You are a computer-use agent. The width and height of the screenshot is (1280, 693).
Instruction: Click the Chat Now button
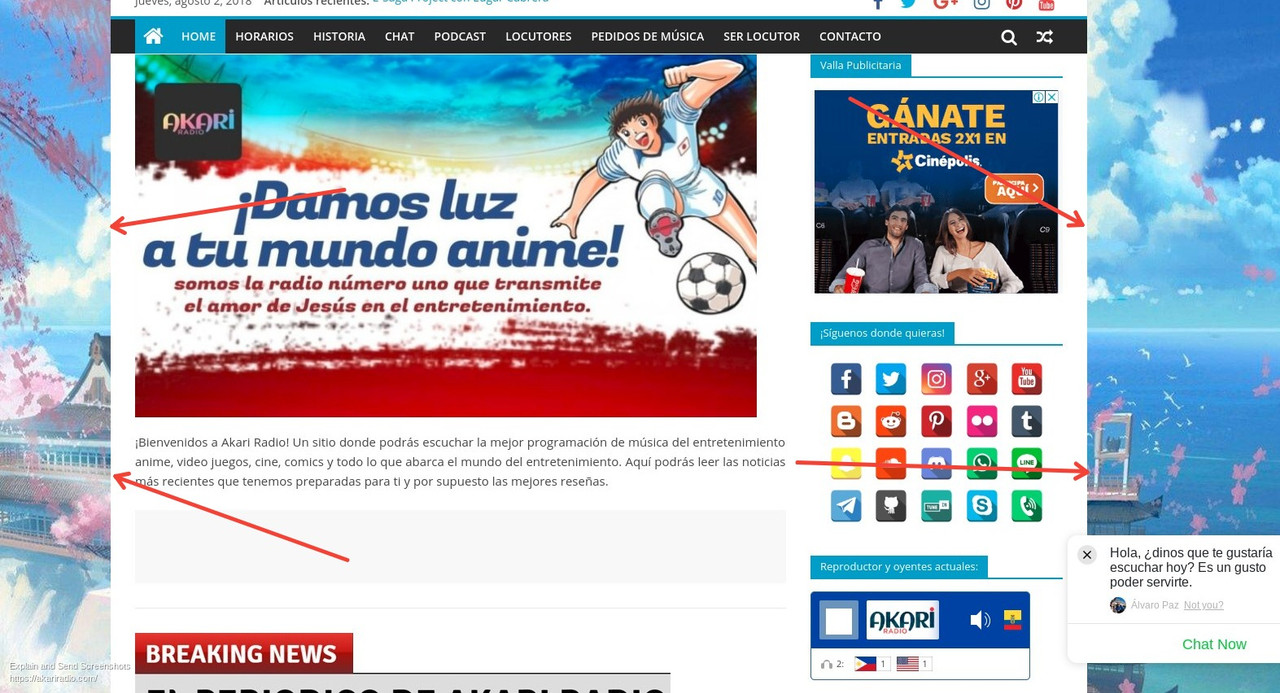tap(1214, 644)
